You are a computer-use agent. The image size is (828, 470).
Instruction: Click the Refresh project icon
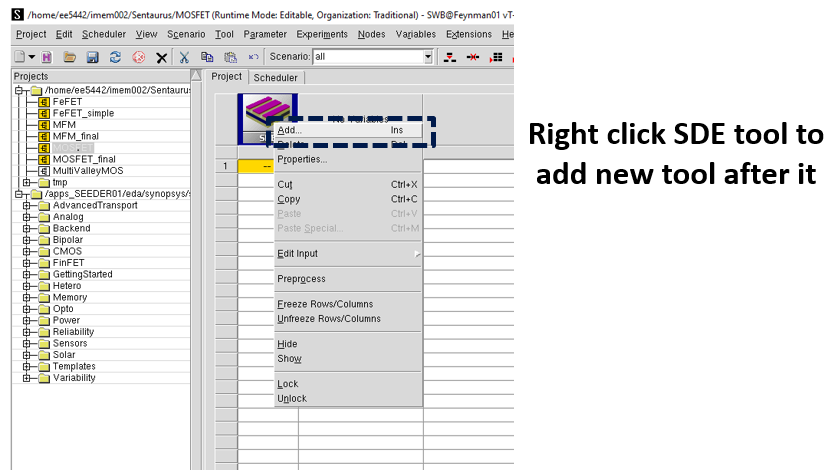(116, 57)
